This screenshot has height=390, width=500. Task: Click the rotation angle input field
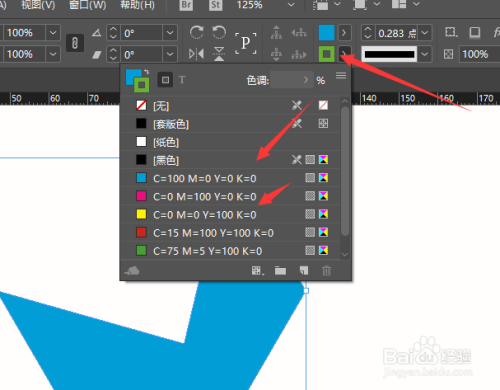click(141, 33)
